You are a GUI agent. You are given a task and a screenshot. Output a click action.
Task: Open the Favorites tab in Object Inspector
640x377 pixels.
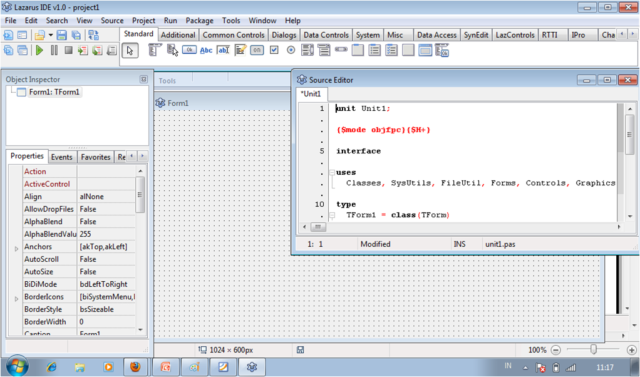click(96, 157)
